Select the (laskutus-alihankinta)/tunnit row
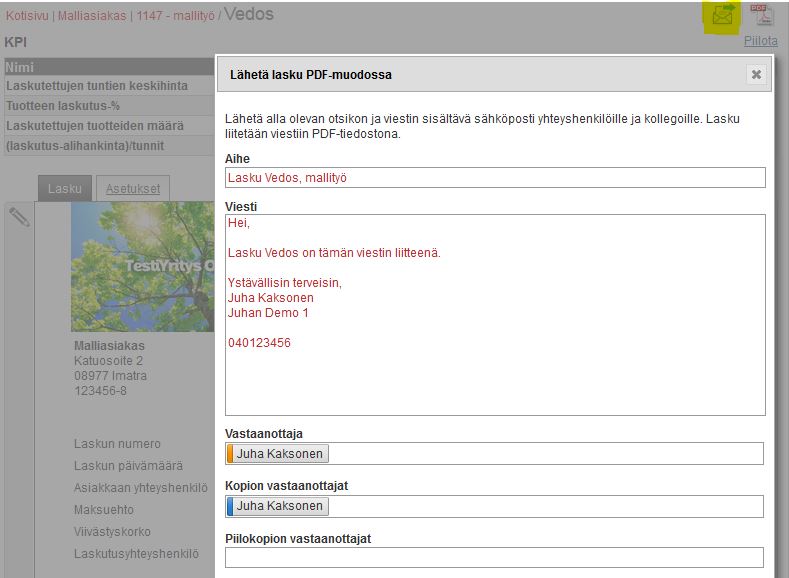789x578 pixels. (109, 146)
